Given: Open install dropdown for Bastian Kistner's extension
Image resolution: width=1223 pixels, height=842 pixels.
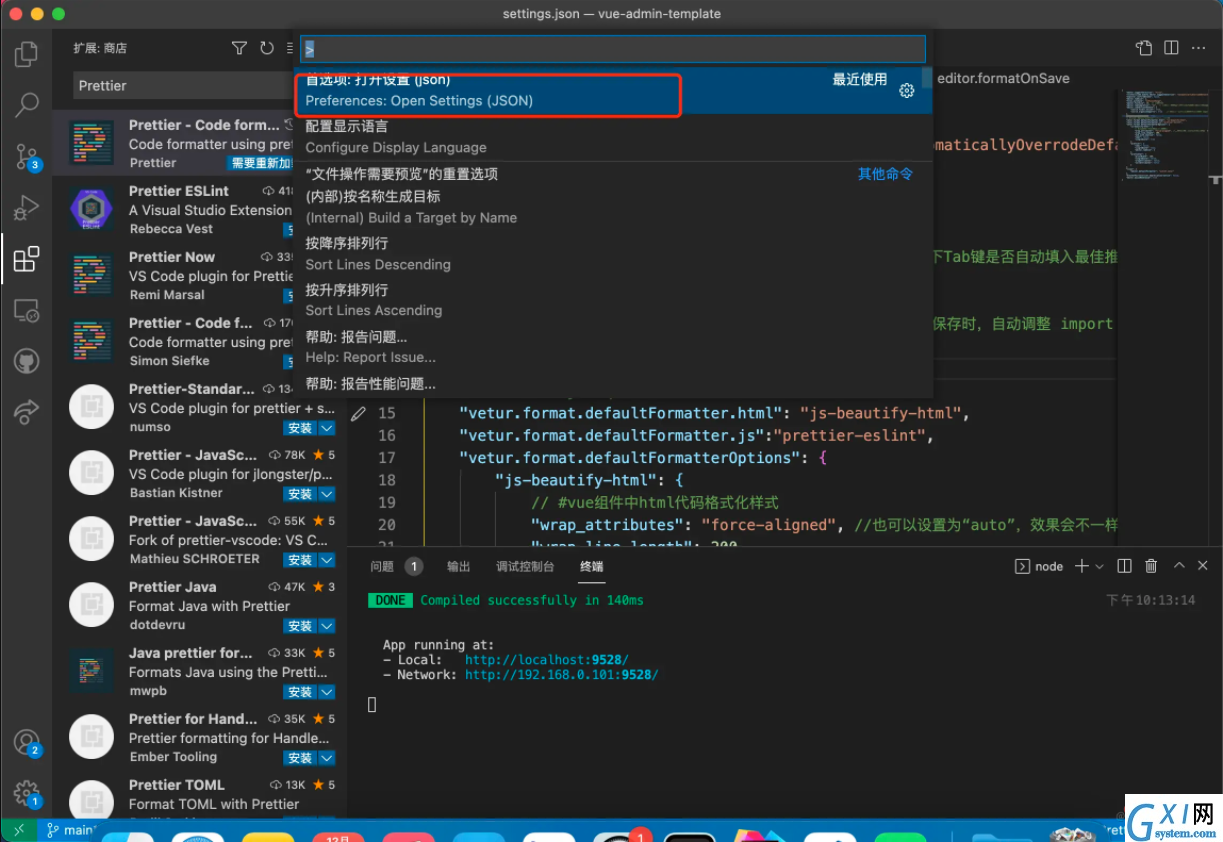Looking at the screenshot, I should tap(327, 494).
